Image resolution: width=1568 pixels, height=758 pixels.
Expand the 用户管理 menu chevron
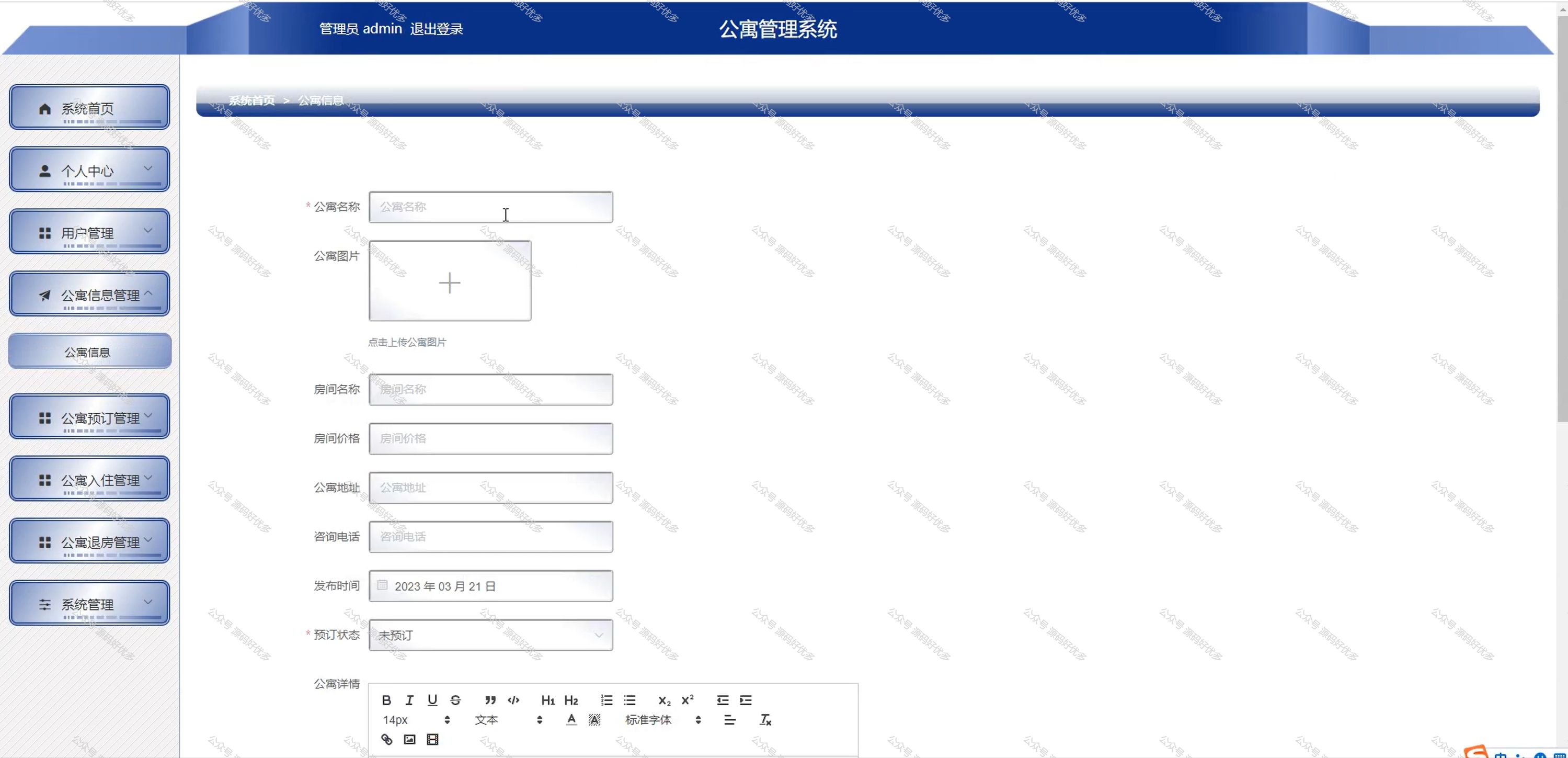coord(148,230)
